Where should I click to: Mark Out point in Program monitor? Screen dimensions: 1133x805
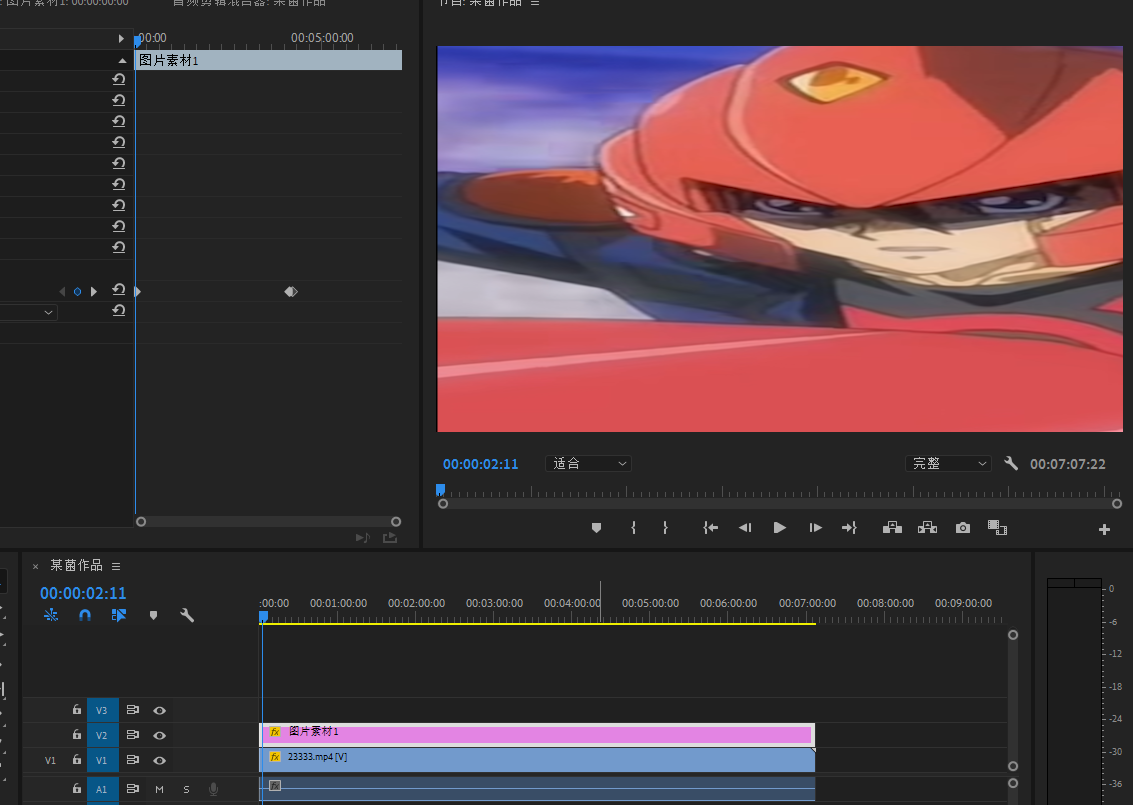click(665, 528)
